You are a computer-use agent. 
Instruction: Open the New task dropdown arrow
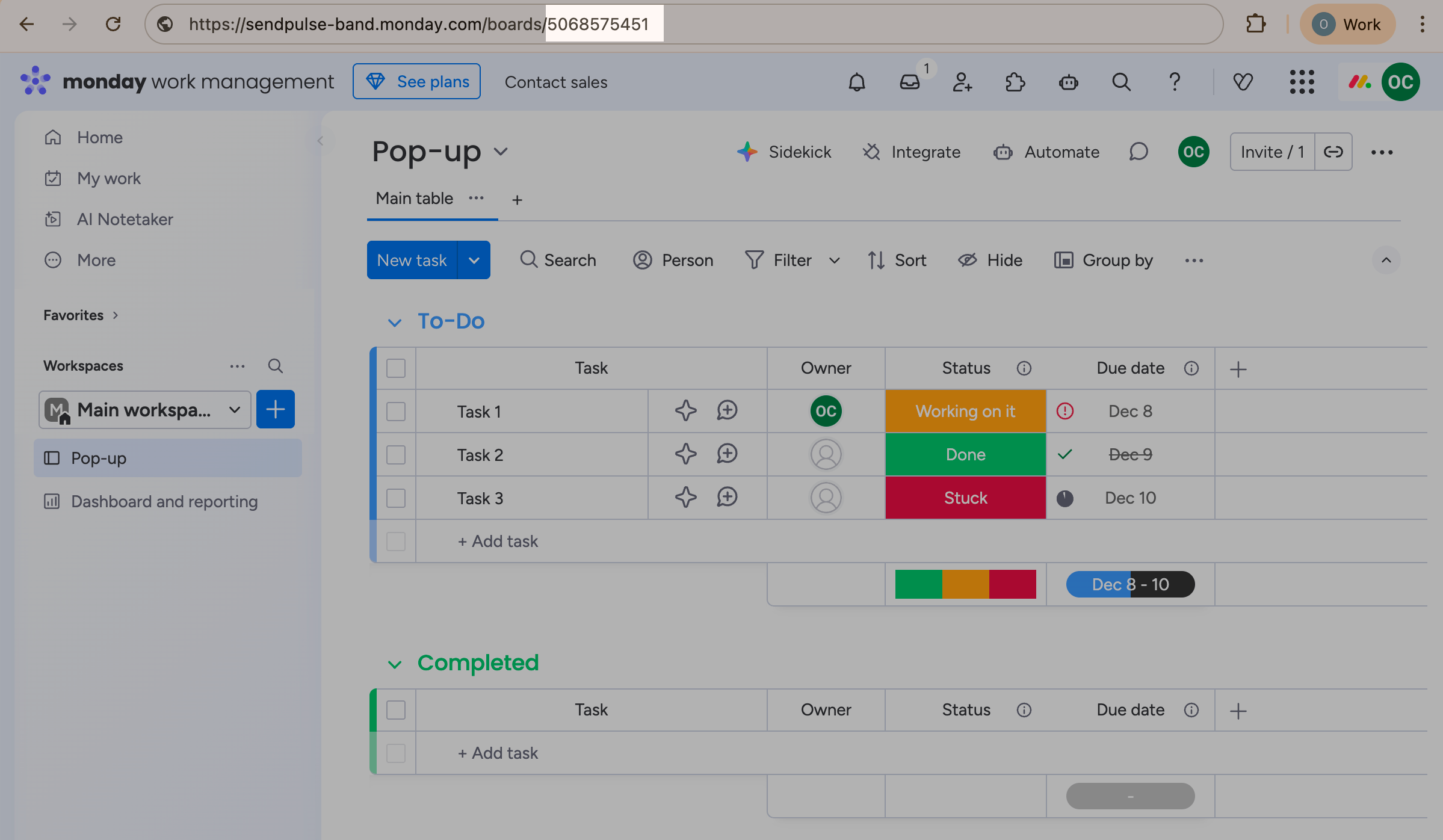point(474,261)
